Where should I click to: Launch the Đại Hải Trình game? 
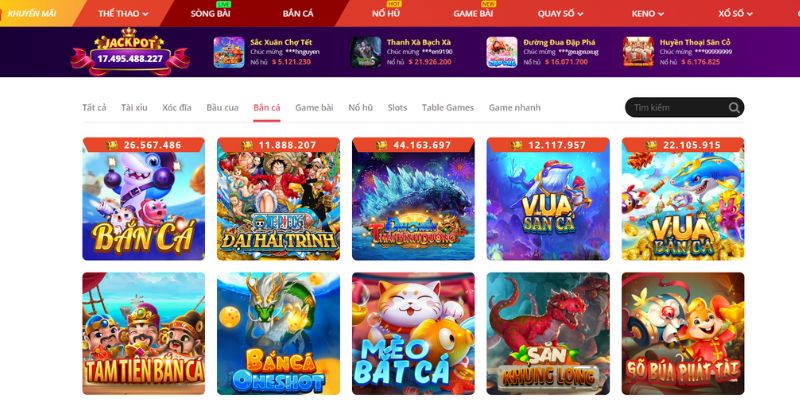279,199
